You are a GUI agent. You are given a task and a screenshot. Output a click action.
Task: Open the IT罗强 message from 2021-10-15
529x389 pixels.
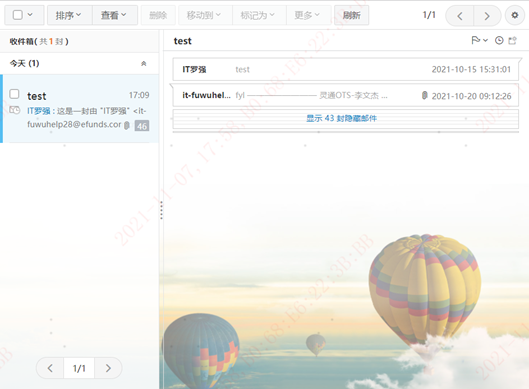coord(345,69)
